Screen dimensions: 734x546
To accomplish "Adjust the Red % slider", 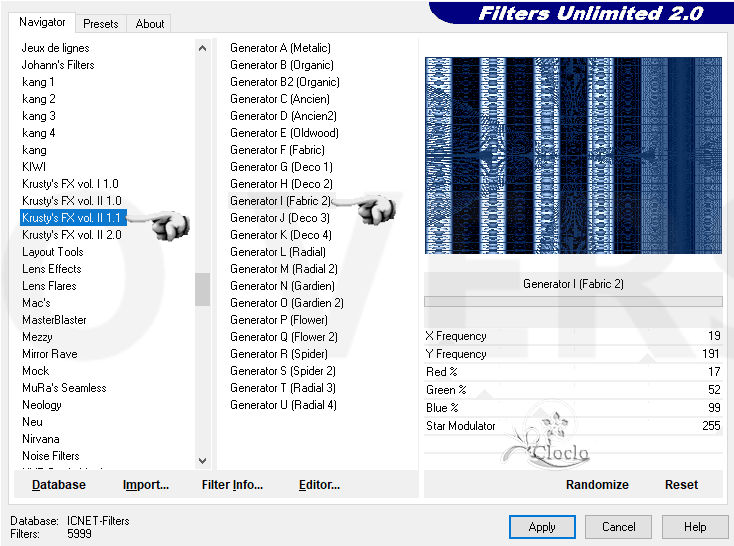I will point(573,372).
